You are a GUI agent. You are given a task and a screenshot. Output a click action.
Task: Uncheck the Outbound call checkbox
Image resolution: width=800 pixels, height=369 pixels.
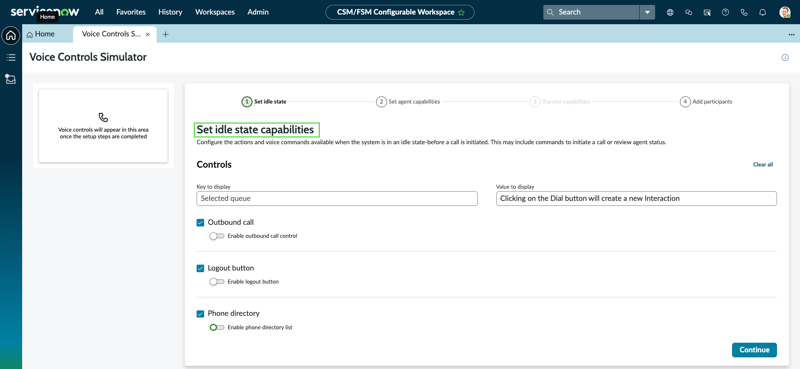200,223
